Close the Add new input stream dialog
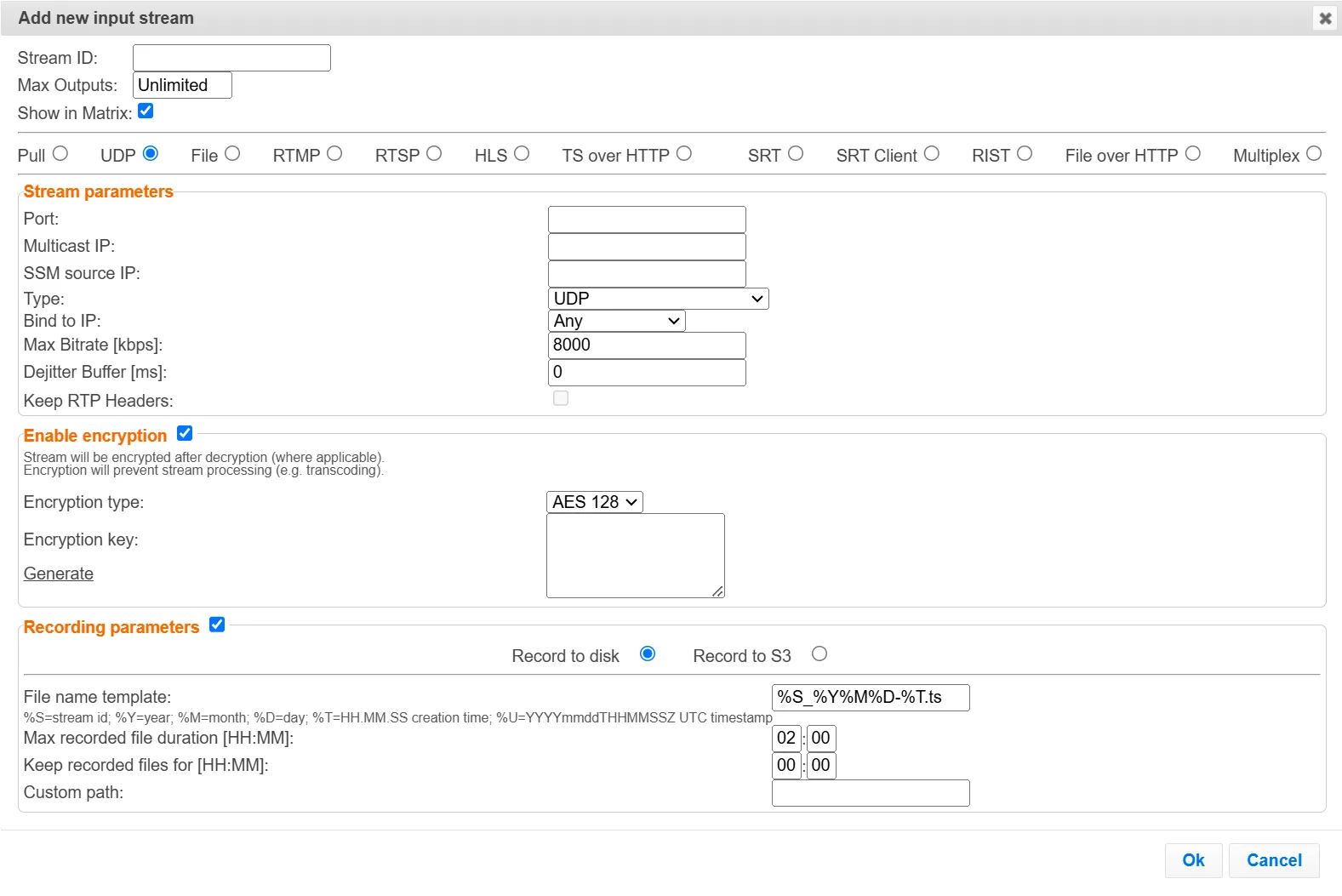Image resolution: width=1342 pixels, height=896 pixels. point(1325,18)
